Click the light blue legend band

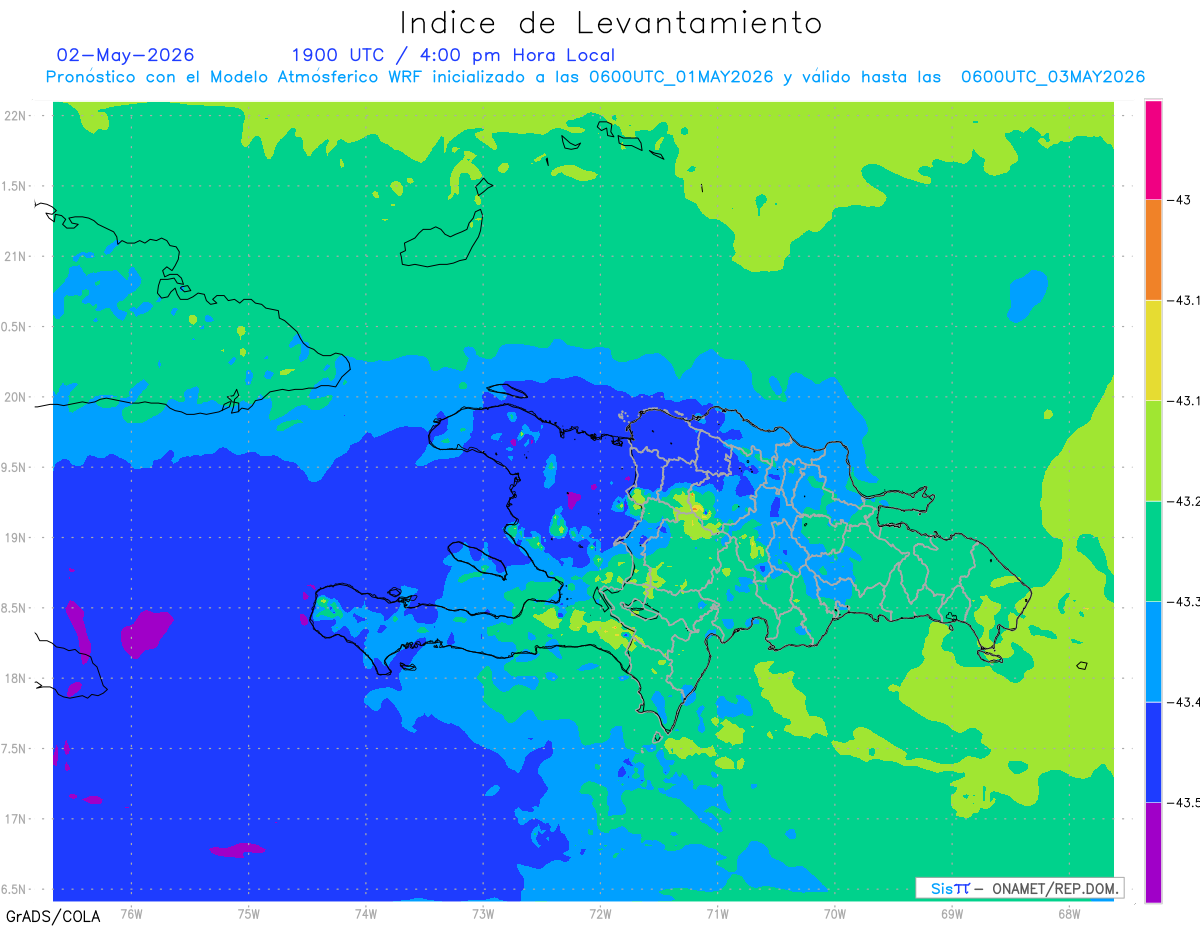pyautogui.click(x=1153, y=651)
